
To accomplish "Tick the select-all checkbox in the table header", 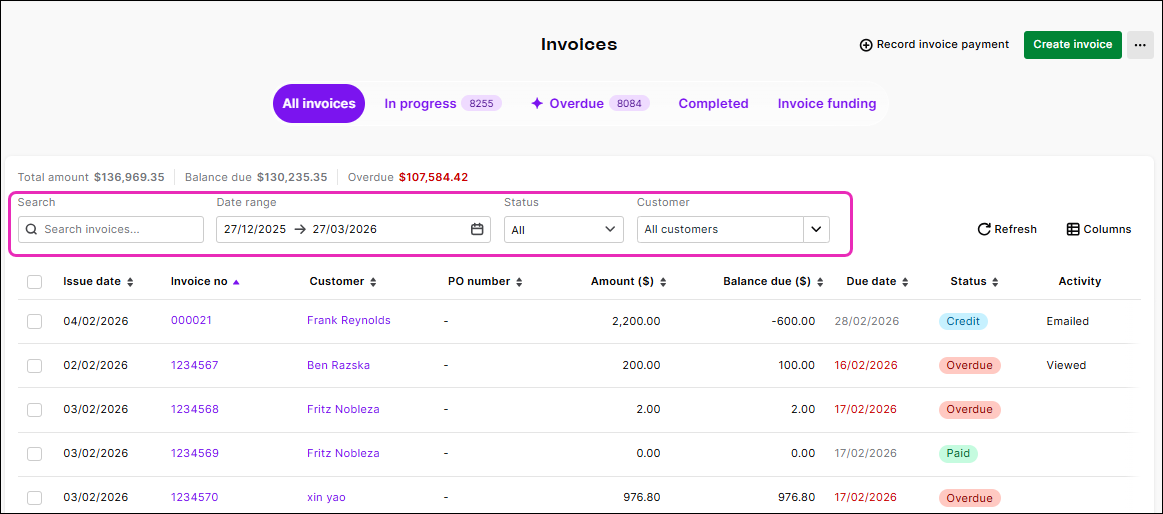I will 34,282.
